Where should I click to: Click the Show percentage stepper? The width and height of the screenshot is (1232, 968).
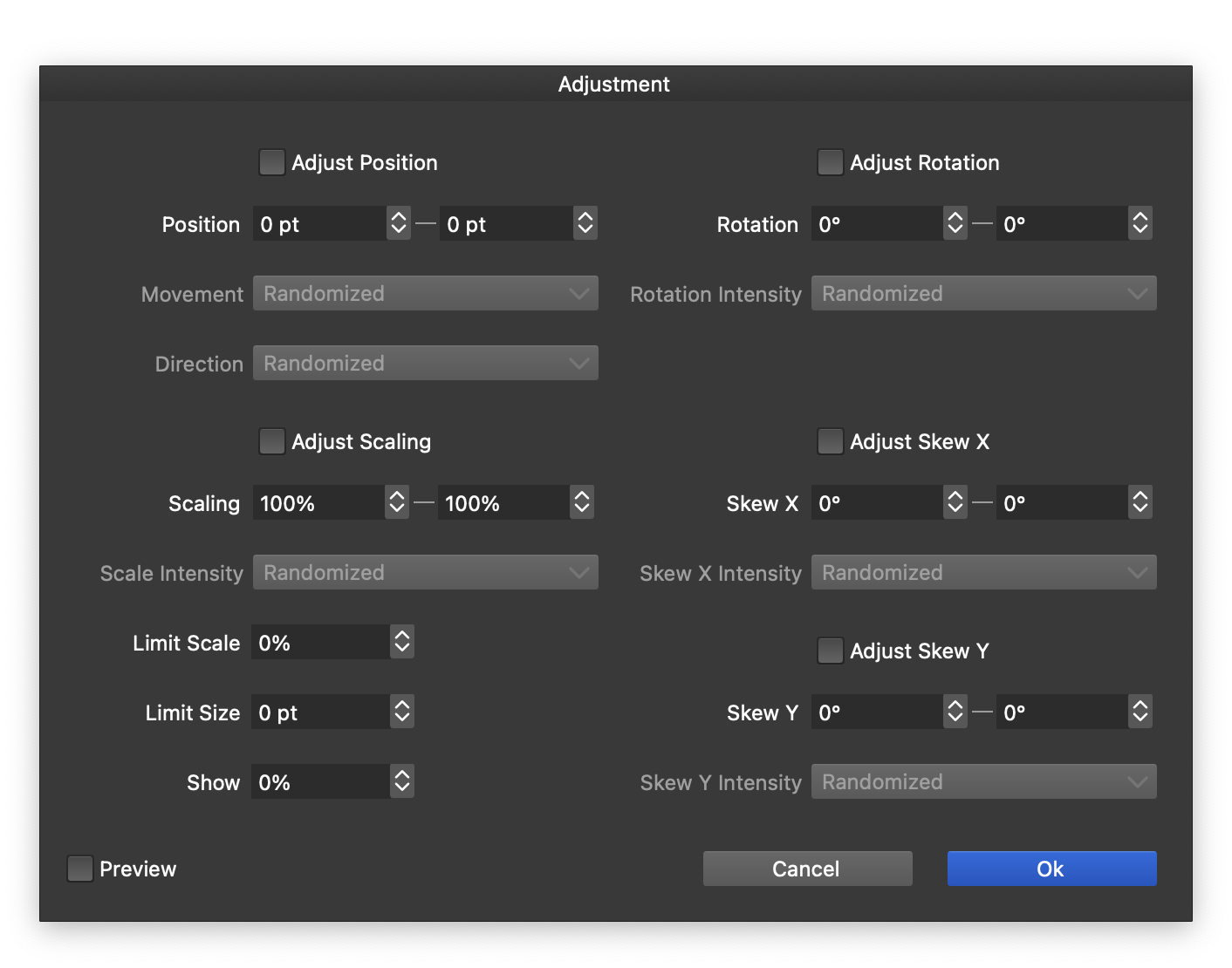pyautogui.click(x=401, y=782)
